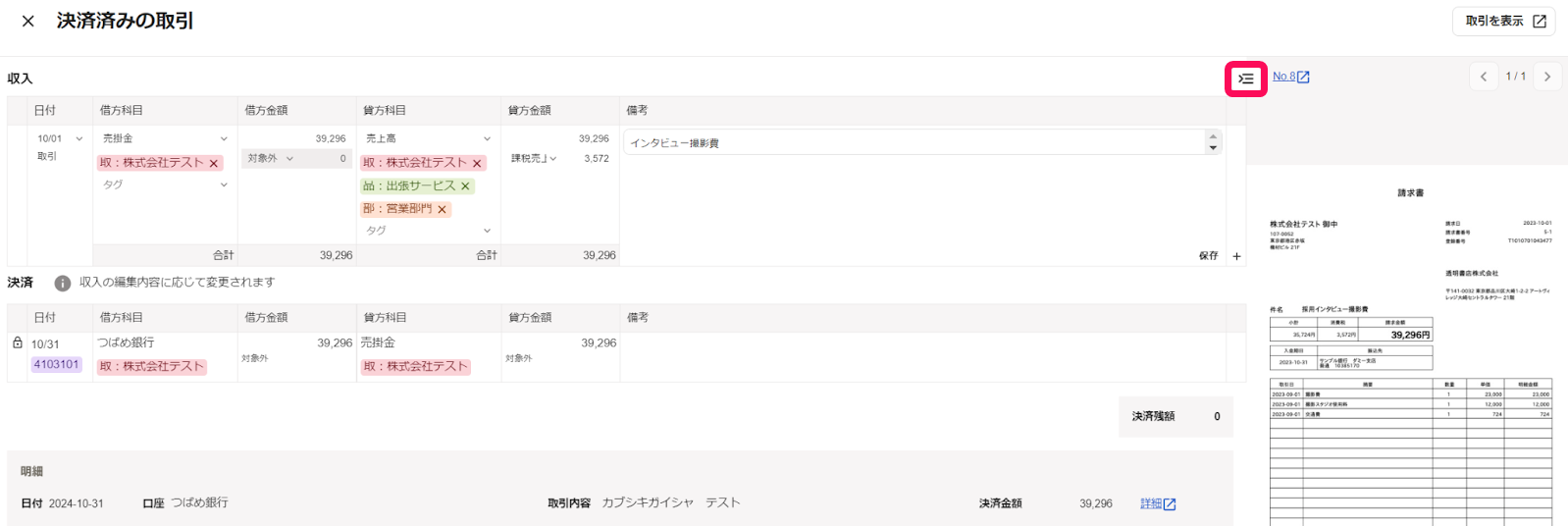Go to the previous attachment page
The width and height of the screenshot is (1568, 526).
pyautogui.click(x=1484, y=77)
